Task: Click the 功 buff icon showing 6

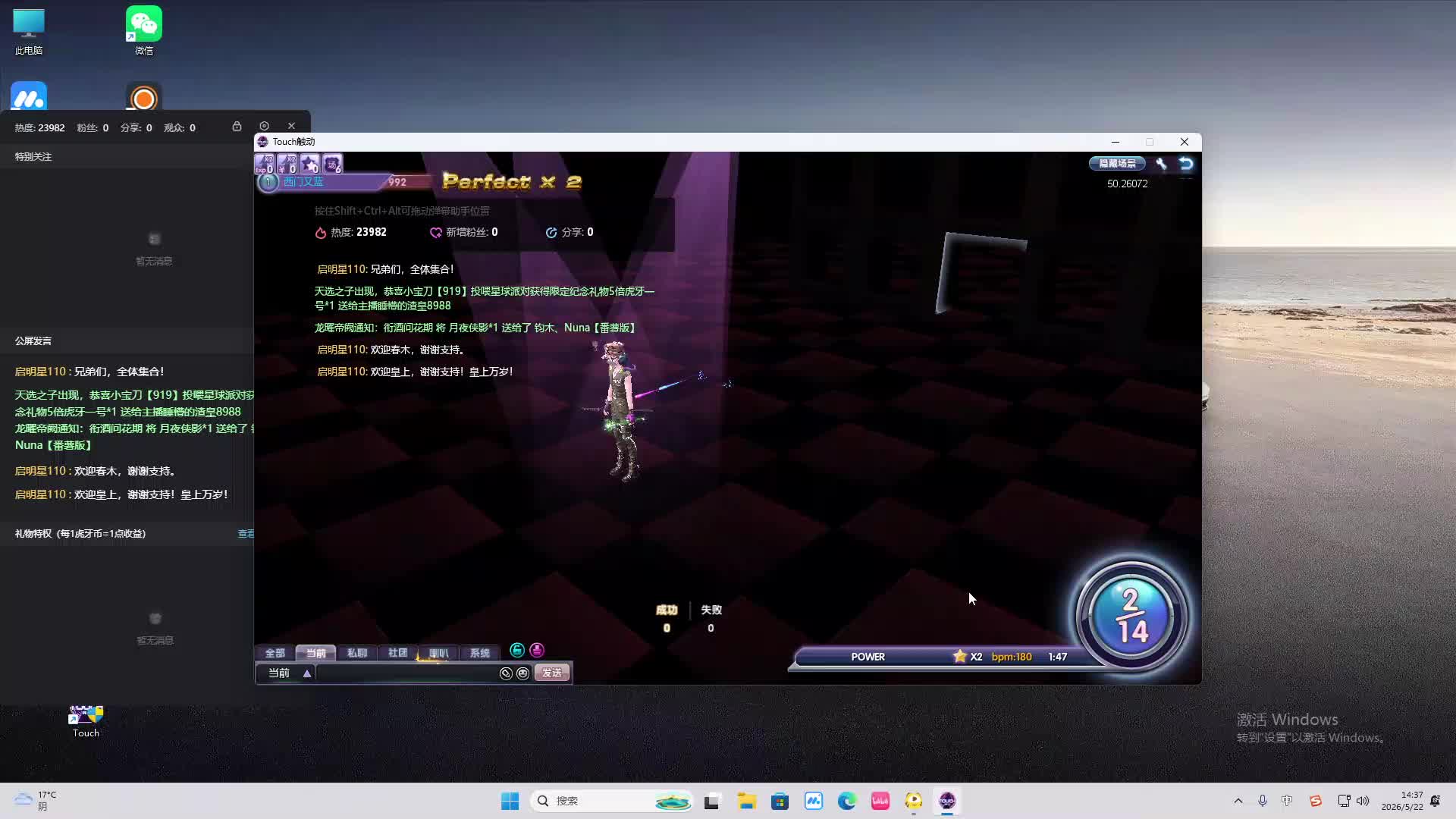Action: point(333,163)
